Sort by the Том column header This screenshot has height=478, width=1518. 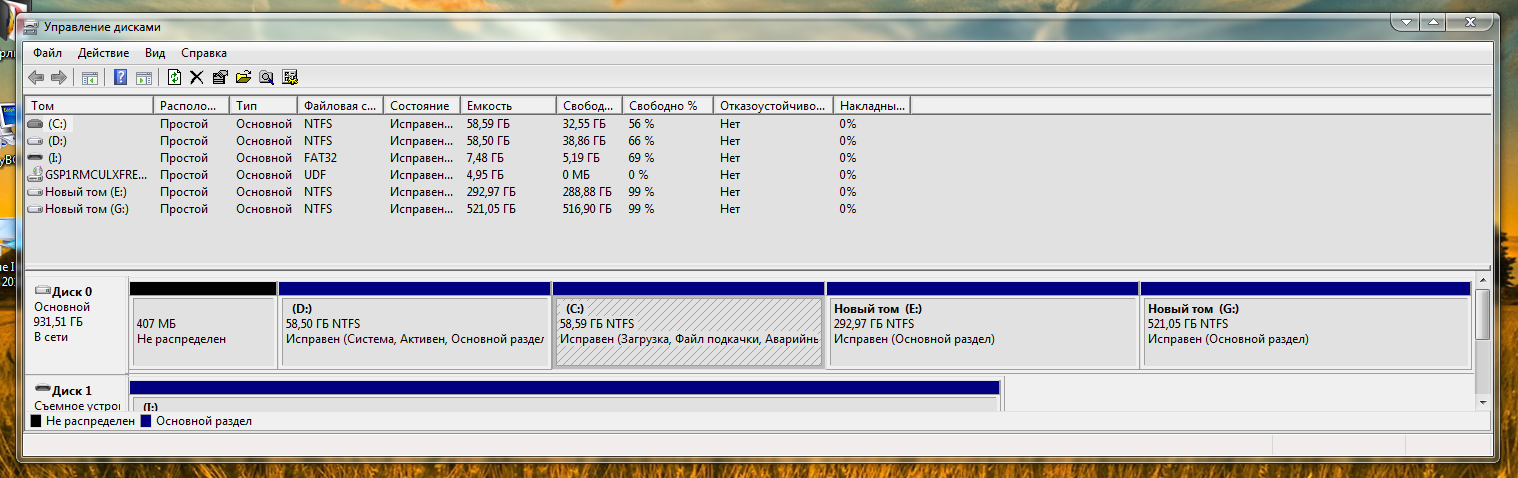point(89,105)
